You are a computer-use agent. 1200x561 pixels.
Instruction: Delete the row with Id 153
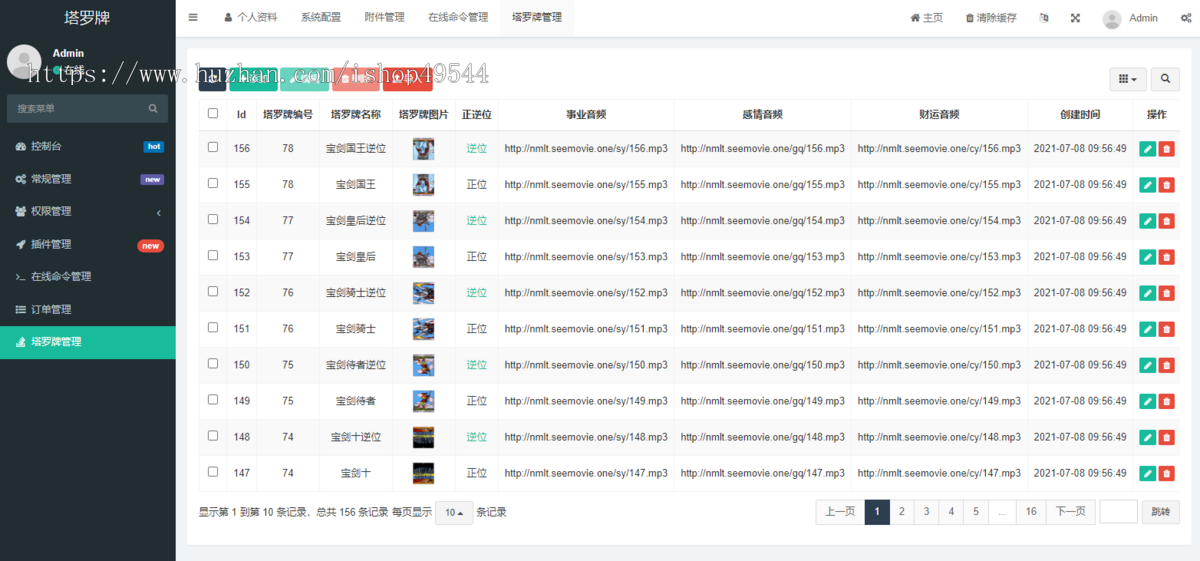(1166, 257)
